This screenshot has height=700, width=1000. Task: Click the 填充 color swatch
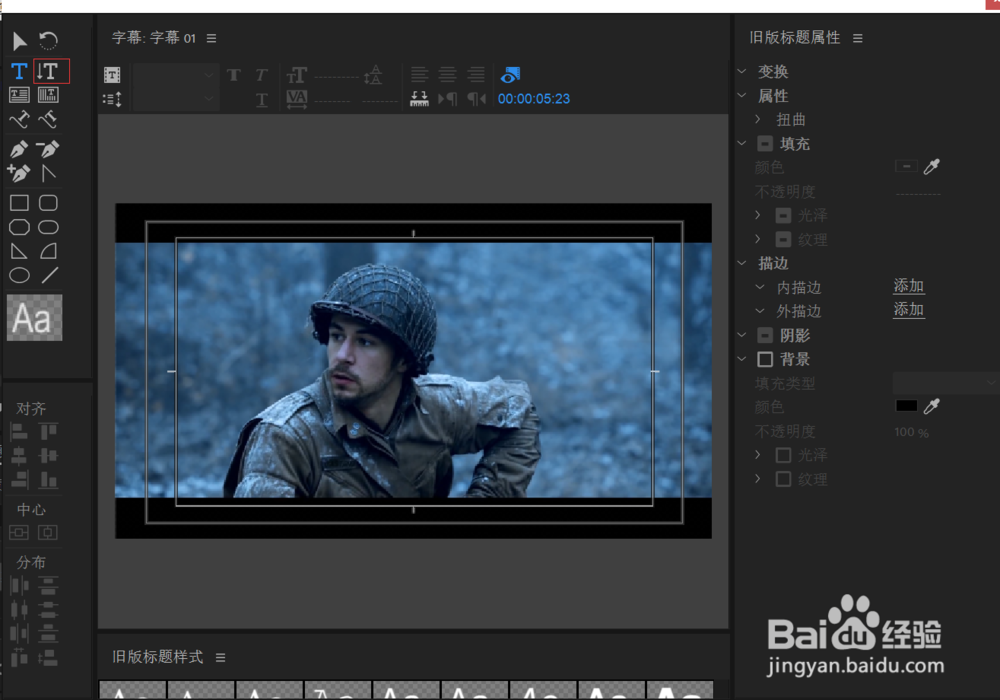coord(906,166)
